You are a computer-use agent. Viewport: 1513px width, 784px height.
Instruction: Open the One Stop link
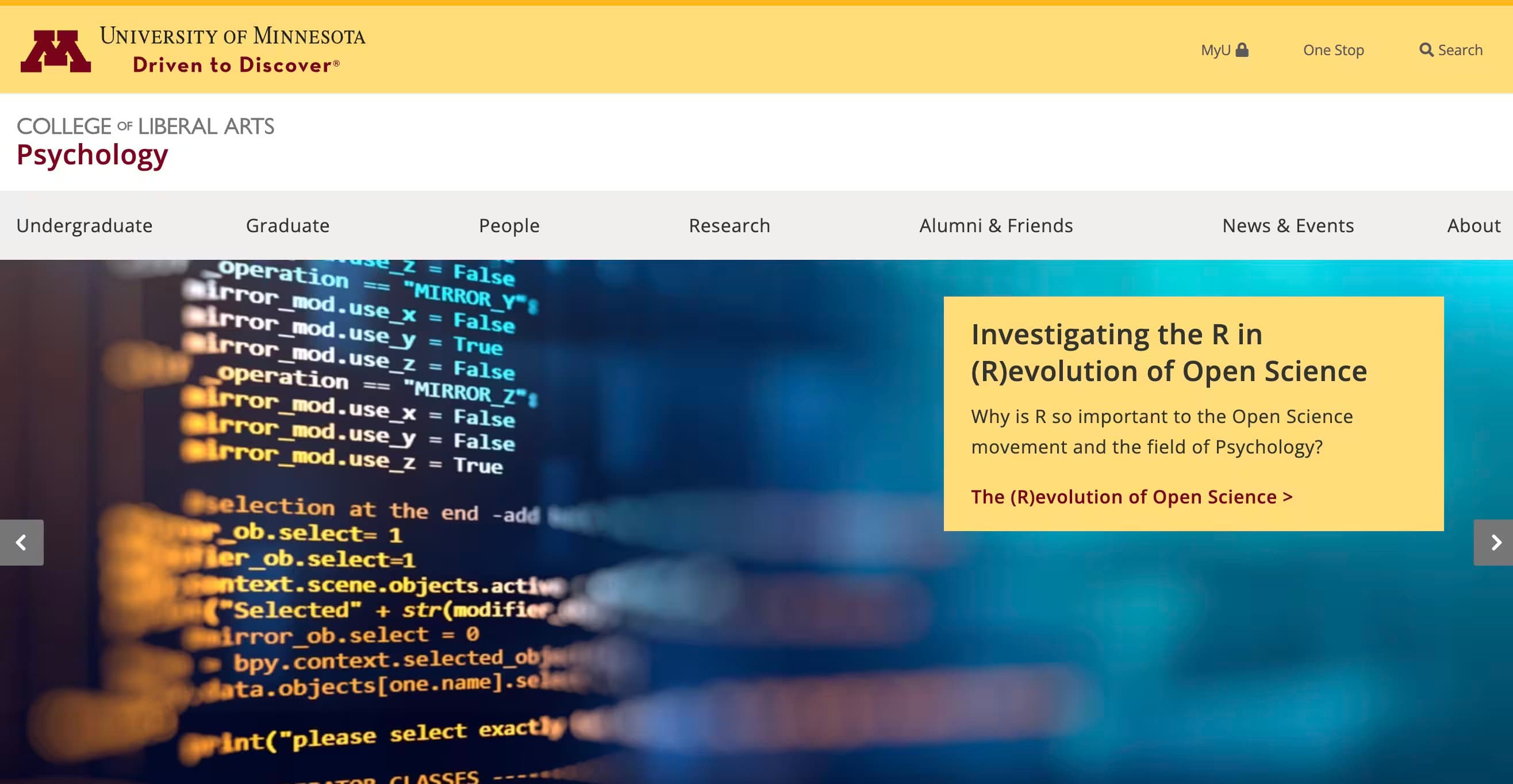[1333, 50]
